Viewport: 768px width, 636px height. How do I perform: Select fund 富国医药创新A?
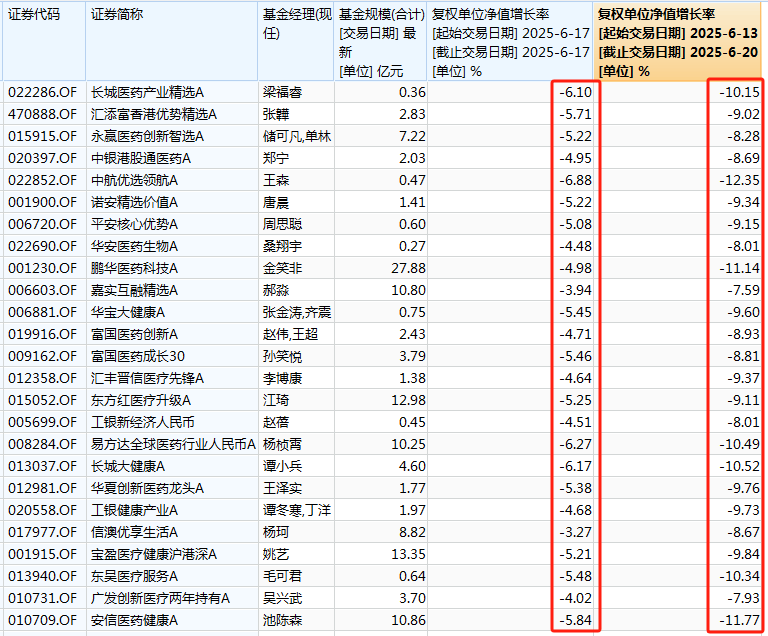(134, 335)
